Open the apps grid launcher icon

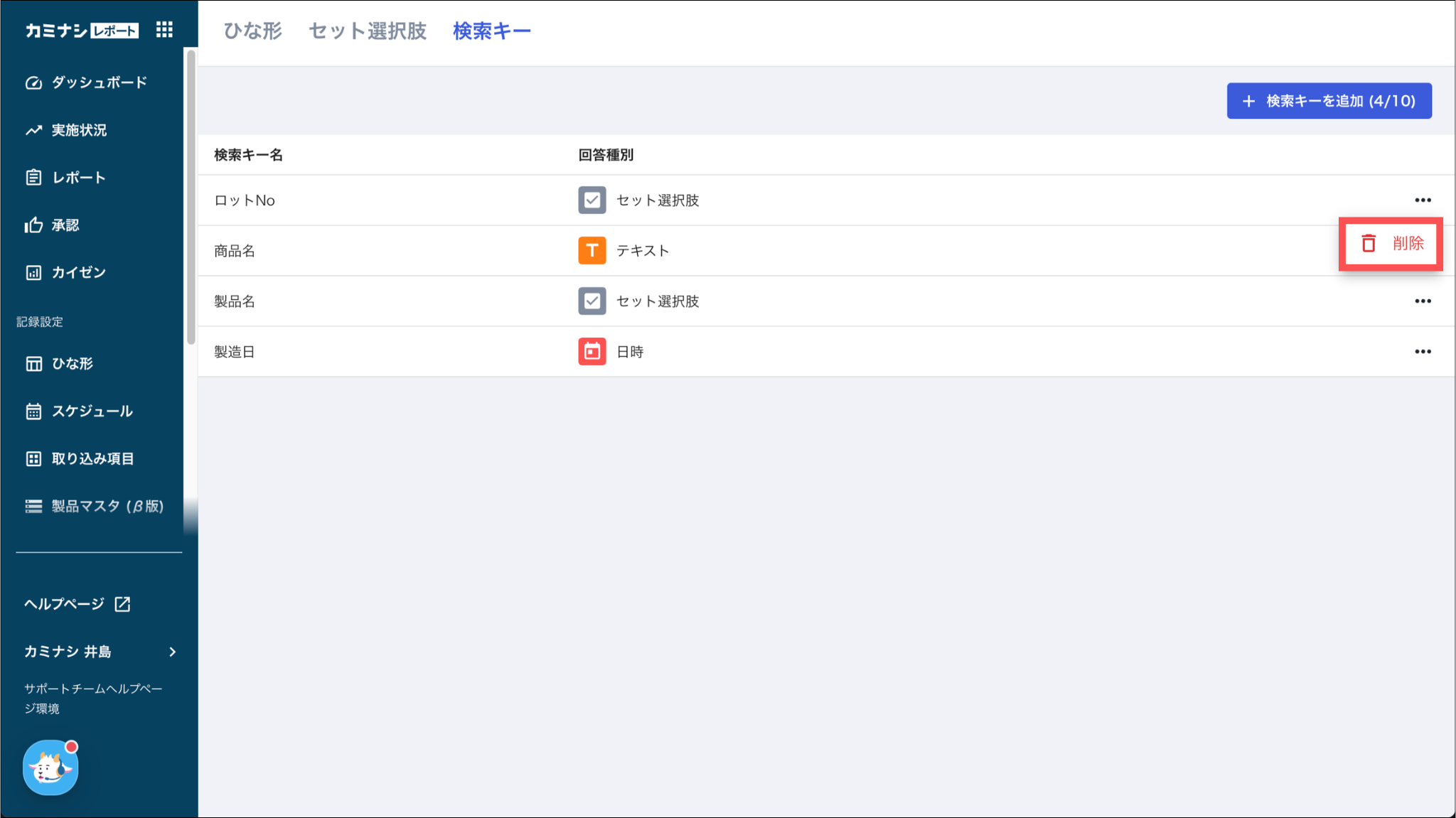[164, 30]
